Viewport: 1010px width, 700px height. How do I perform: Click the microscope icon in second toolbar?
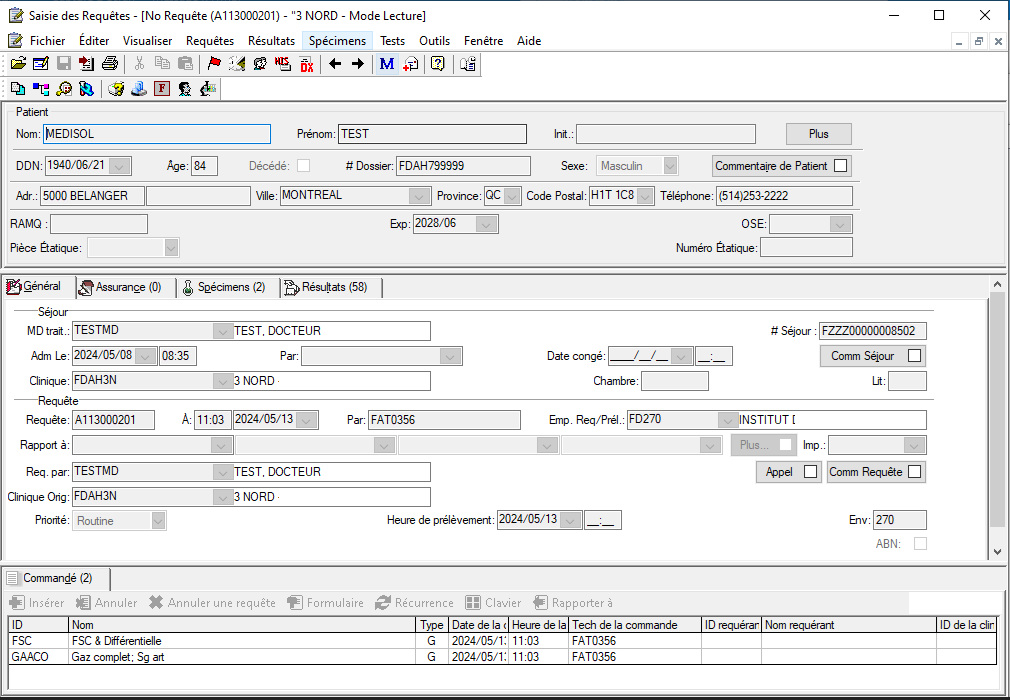pos(208,89)
